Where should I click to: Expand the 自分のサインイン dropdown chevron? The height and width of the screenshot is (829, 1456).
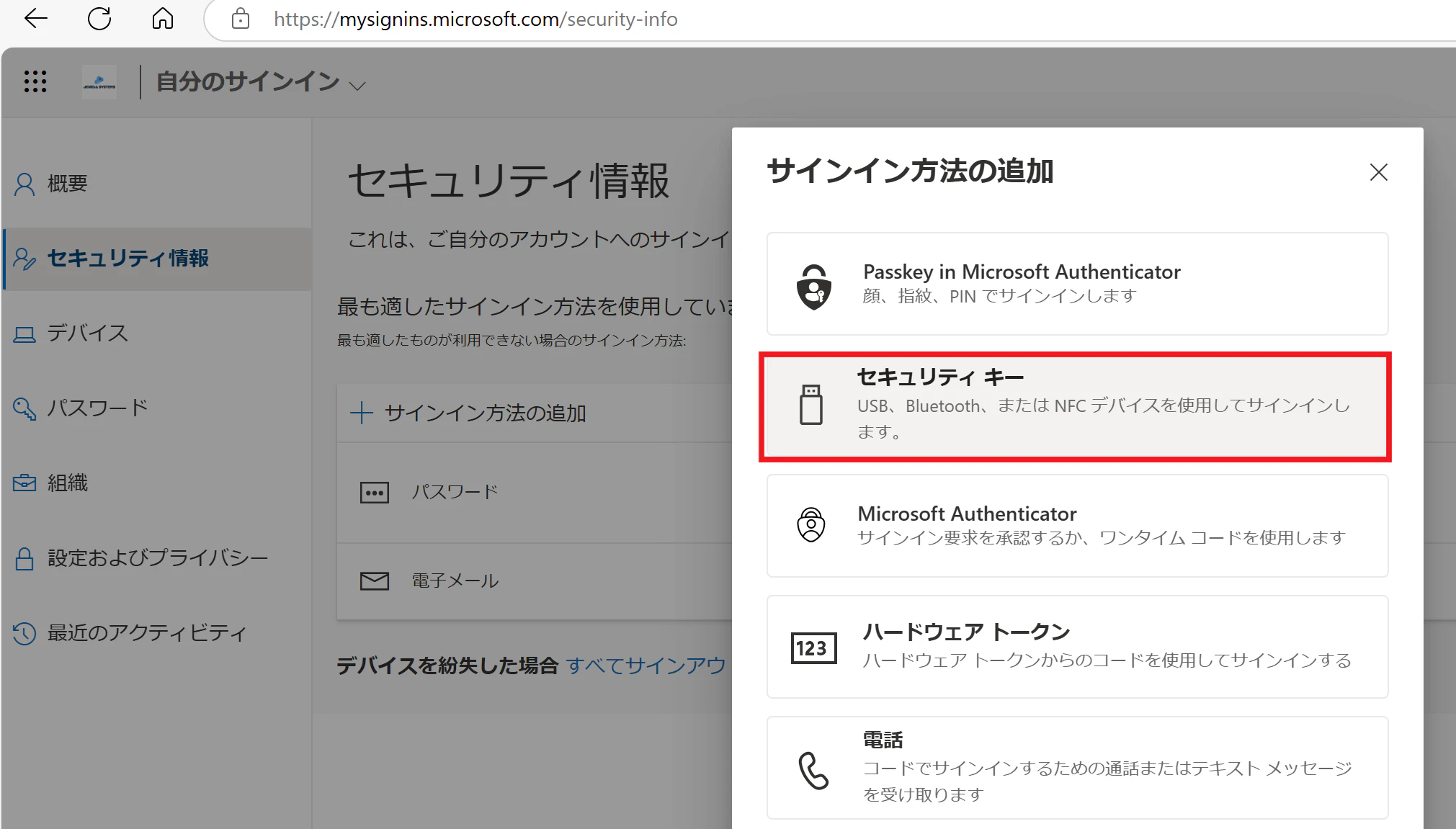(x=357, y=86)
